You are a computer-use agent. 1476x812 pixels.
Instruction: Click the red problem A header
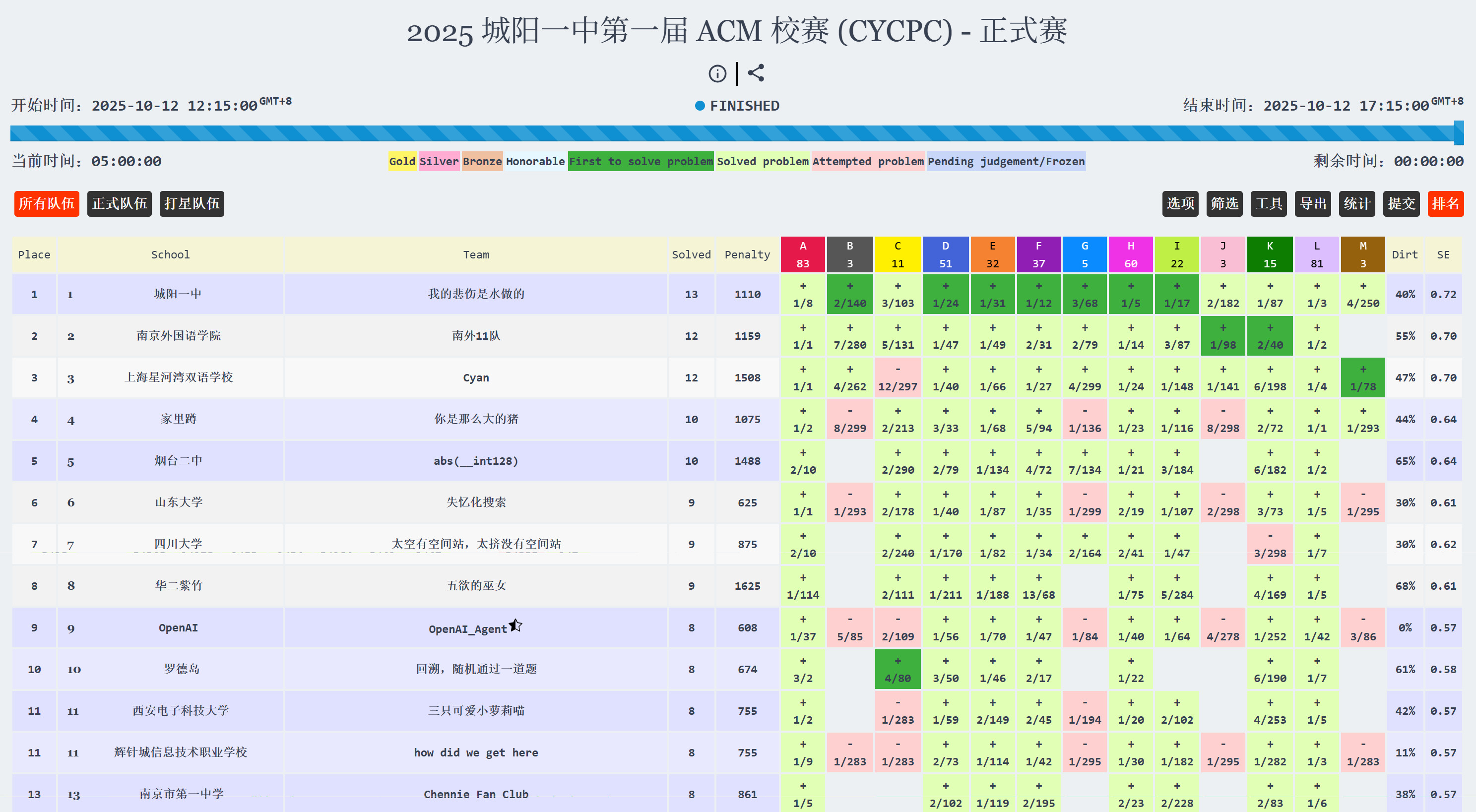[802, 254]
